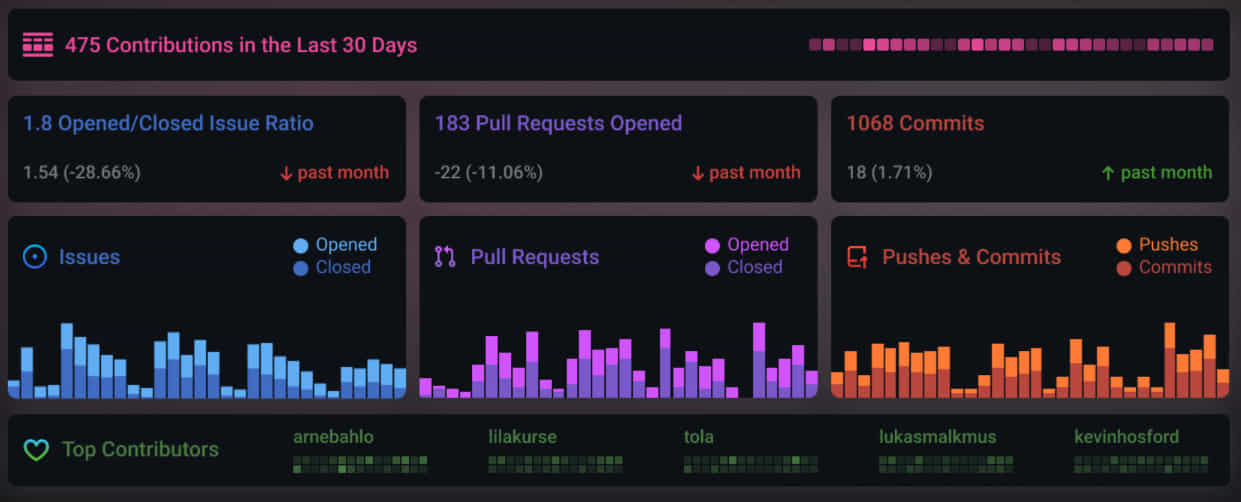Click the Closed legend dot in Pull Requests chart
This screenshot has height=502, width=1241.
[713, 268]
